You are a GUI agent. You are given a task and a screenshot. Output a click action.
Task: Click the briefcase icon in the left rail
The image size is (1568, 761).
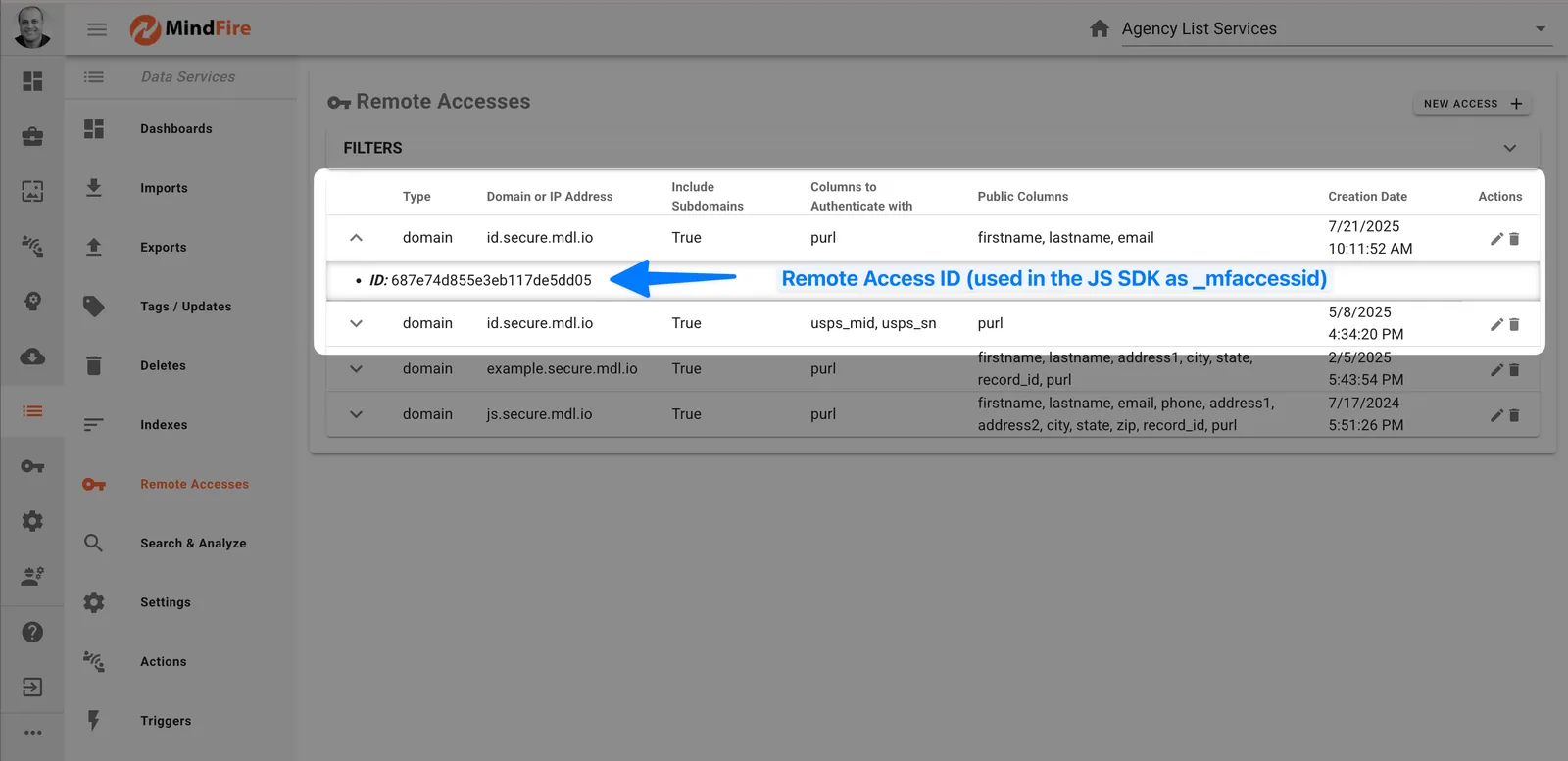click(32, 136)
